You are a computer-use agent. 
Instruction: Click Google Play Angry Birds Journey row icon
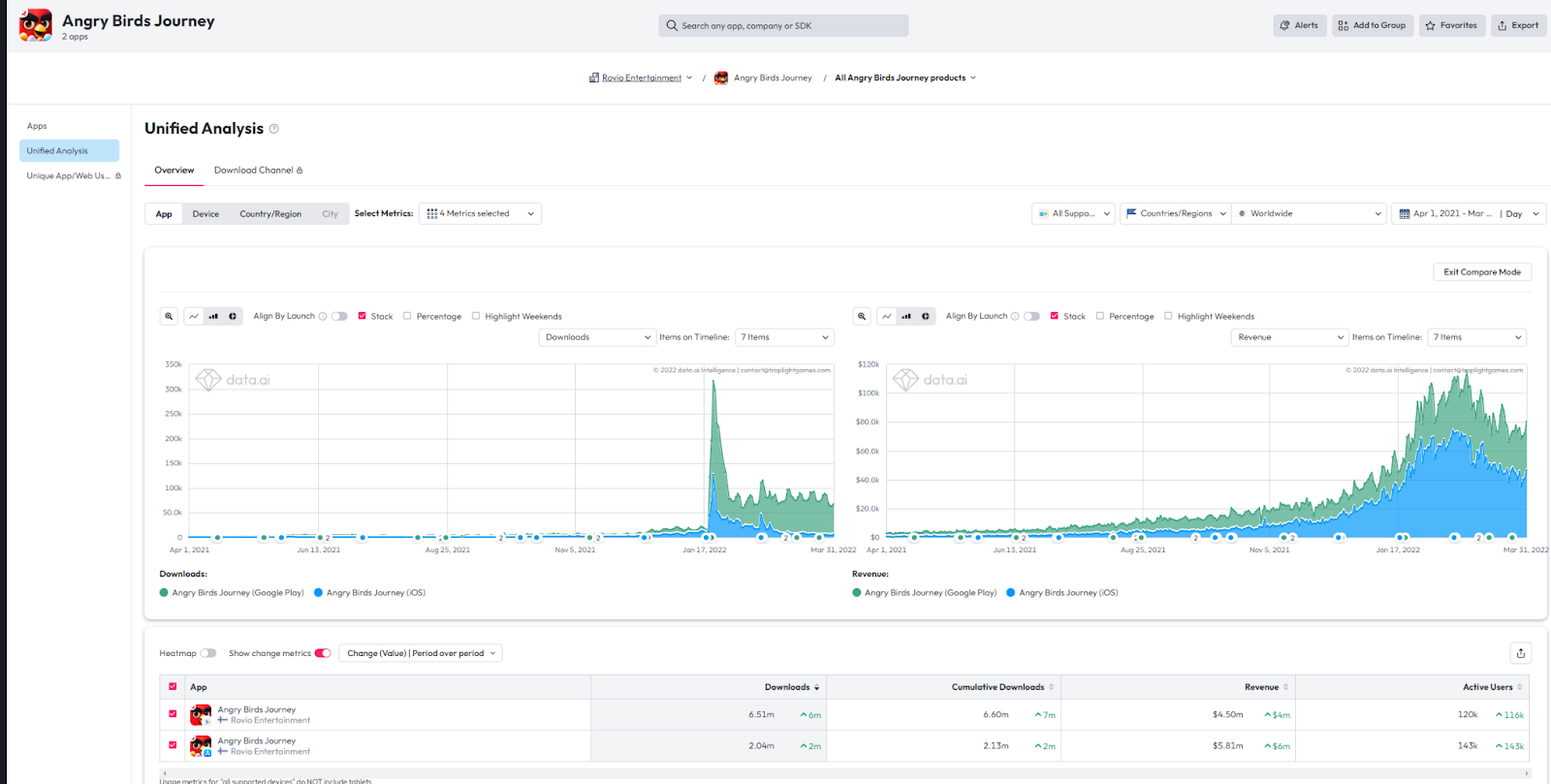coord(201,715)
